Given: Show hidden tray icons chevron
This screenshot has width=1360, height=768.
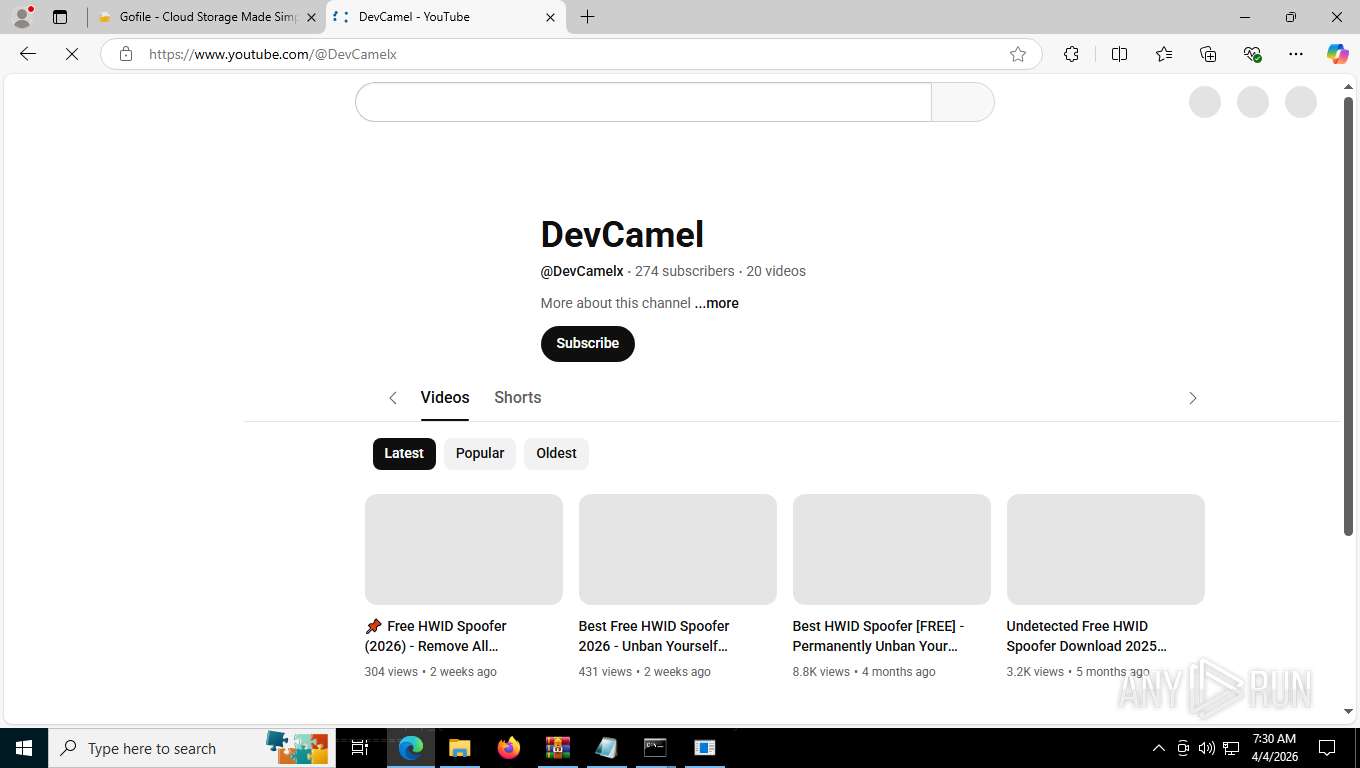Looking at the screenshot, I should [1159, 748].
